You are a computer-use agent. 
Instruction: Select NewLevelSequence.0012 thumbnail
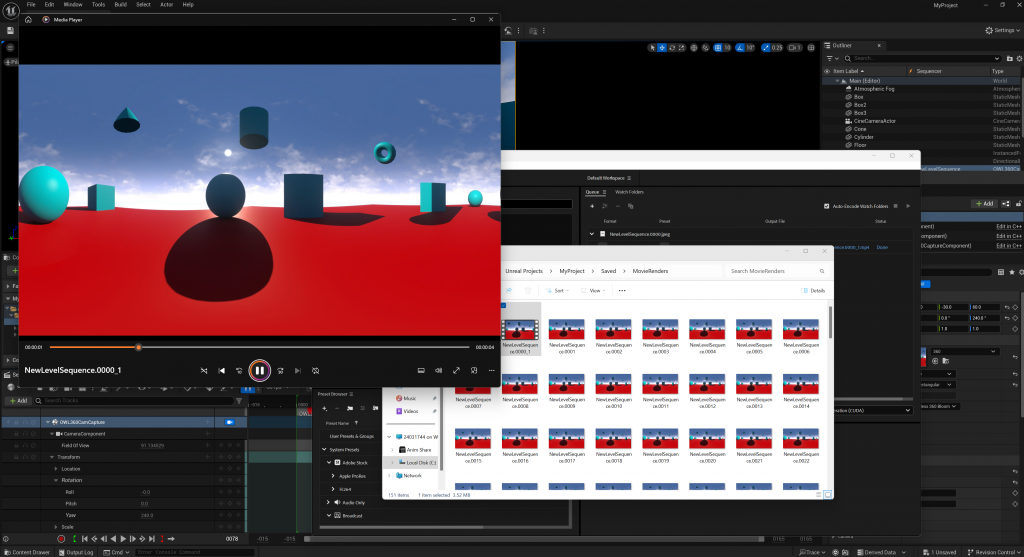707,392
